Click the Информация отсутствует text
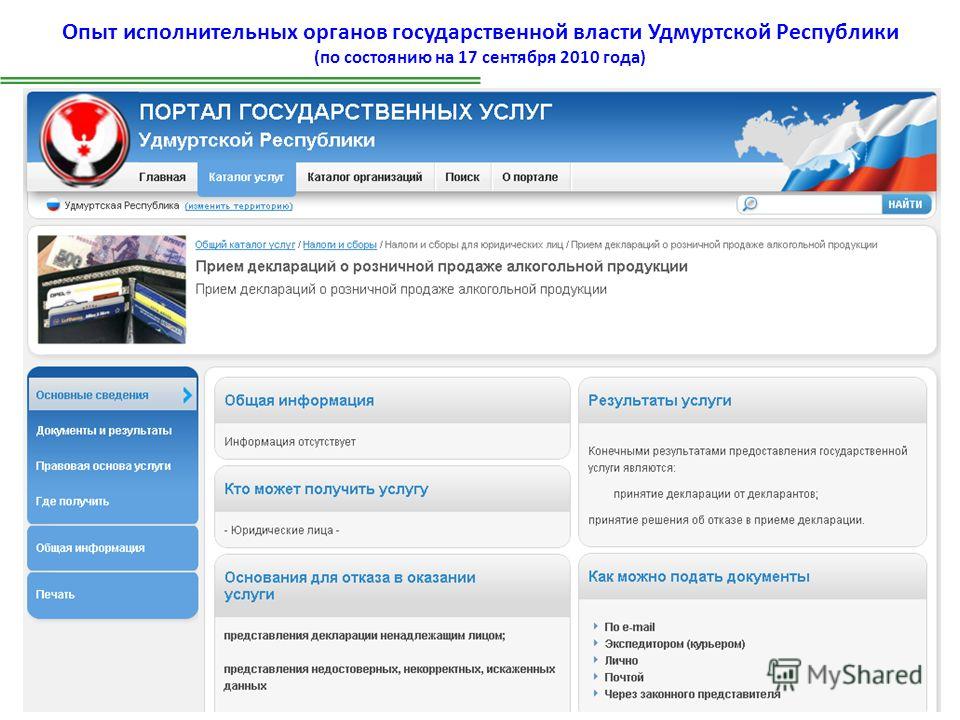Screen dimensions: 960x720 290,442
